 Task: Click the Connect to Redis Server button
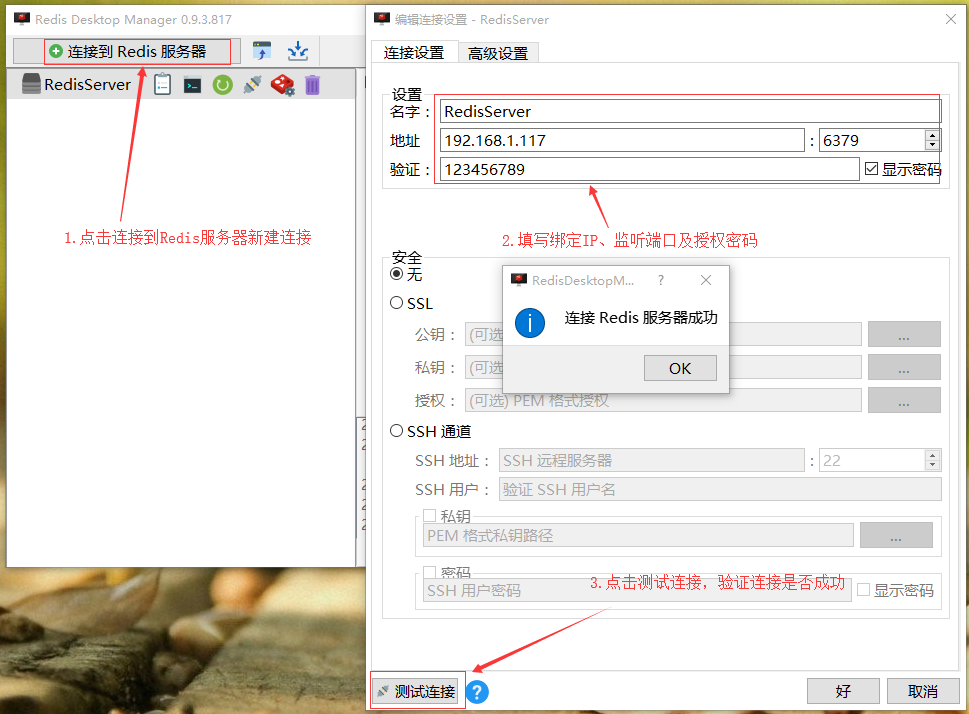click(127, 51)
